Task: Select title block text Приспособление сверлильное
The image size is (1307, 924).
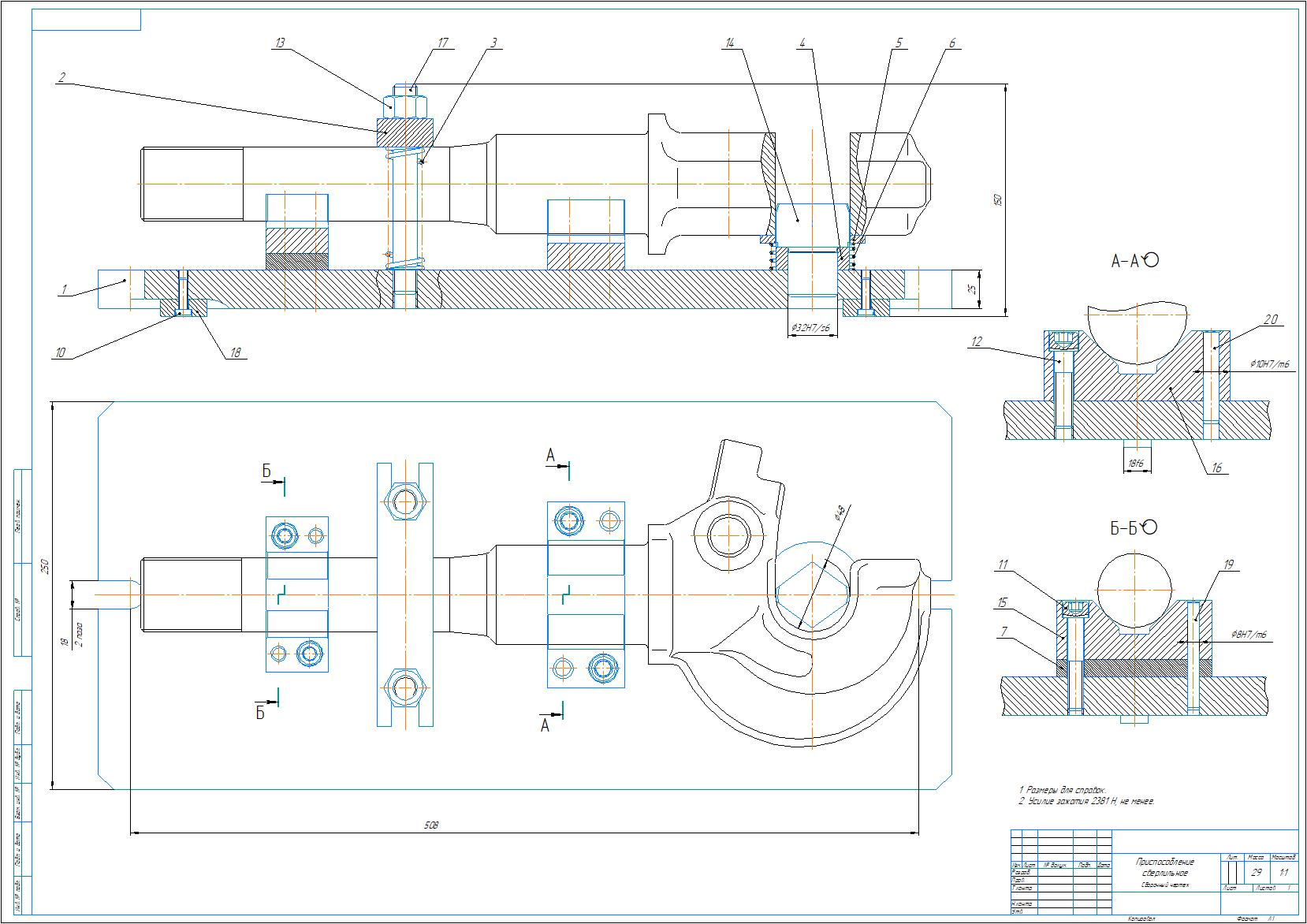Action: (1164, 867)
